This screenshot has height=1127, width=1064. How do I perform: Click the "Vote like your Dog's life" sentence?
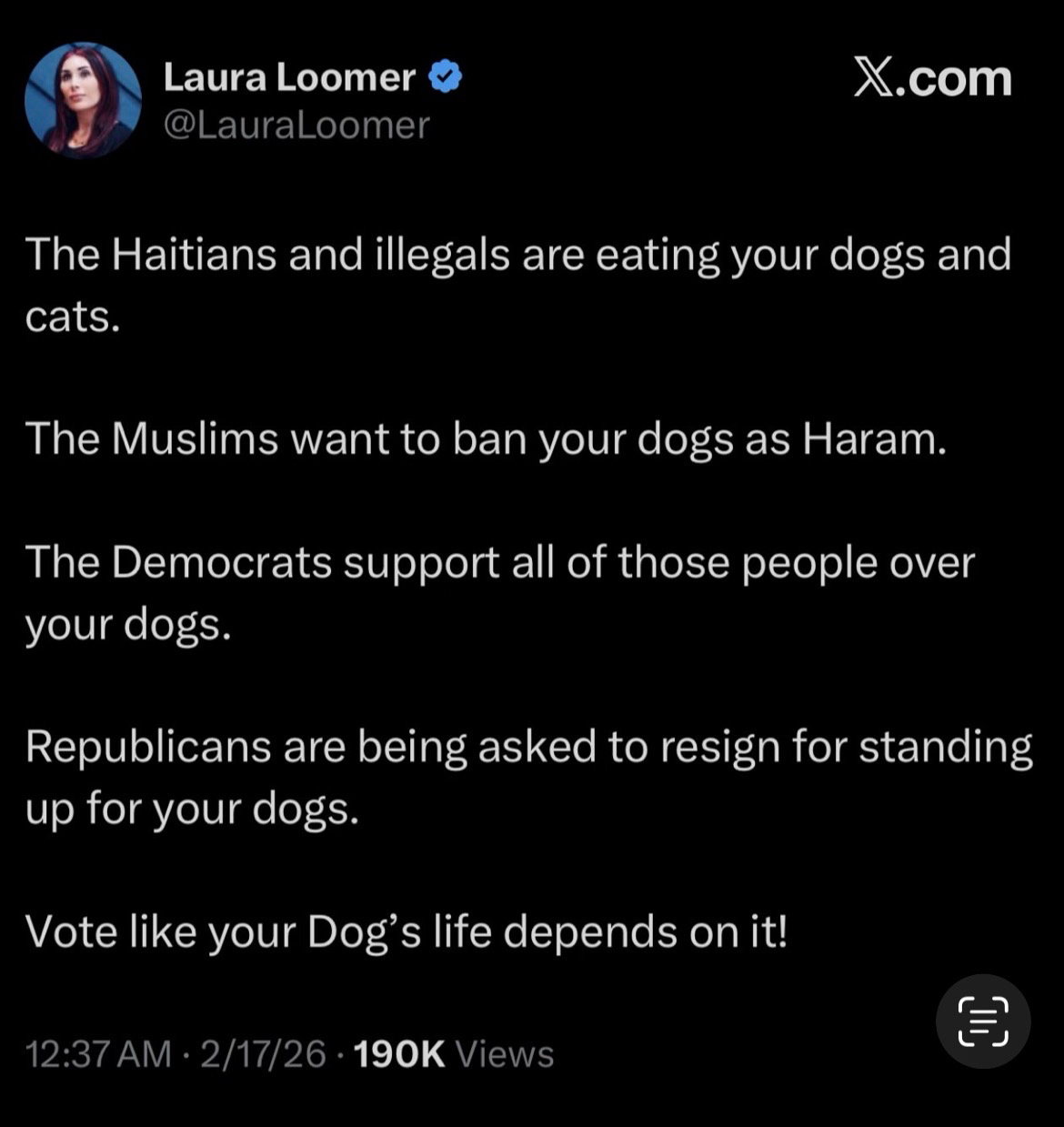click(x=407, y=931)
